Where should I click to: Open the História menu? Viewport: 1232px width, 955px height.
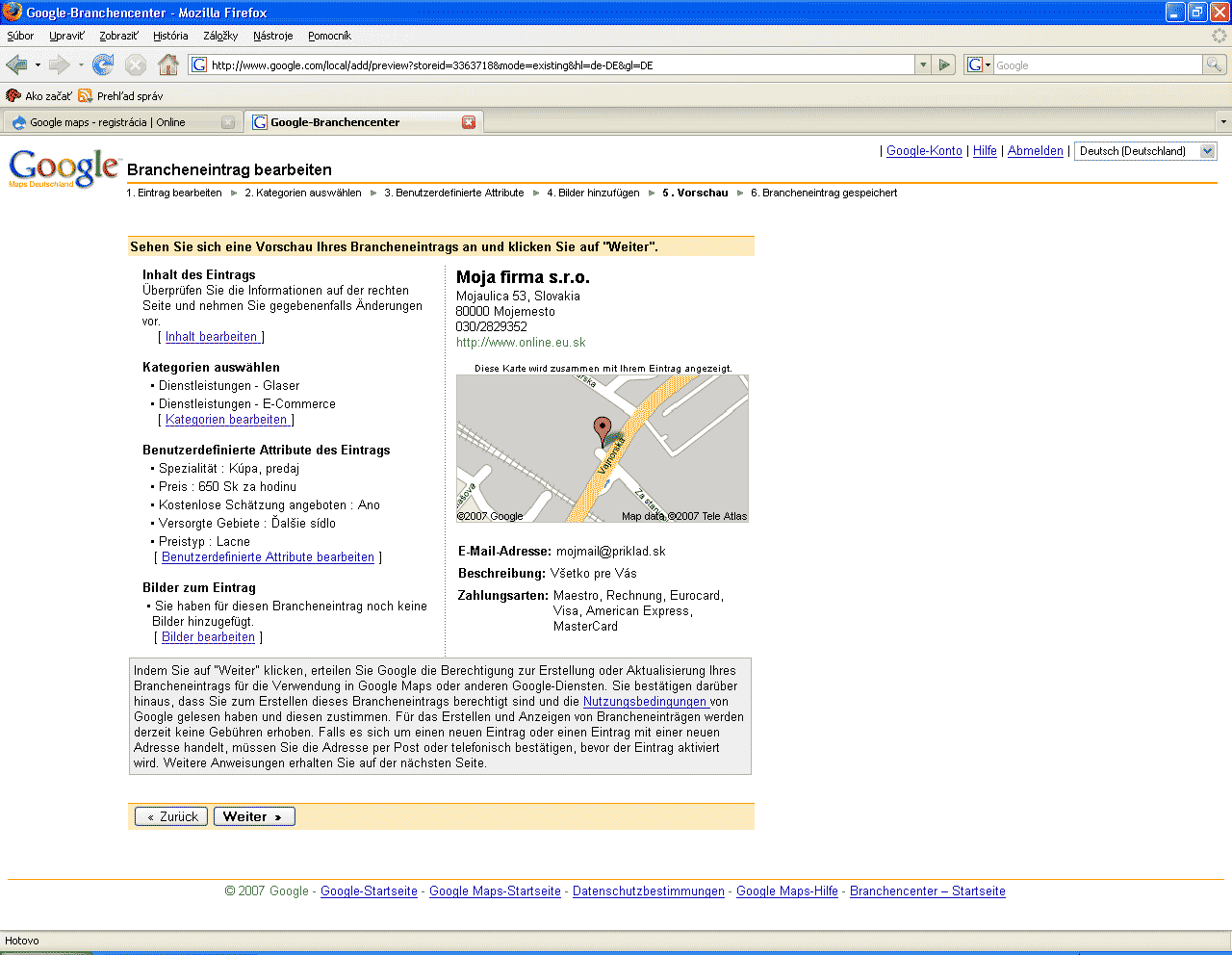pyautogui.click(x=170, y=36)
